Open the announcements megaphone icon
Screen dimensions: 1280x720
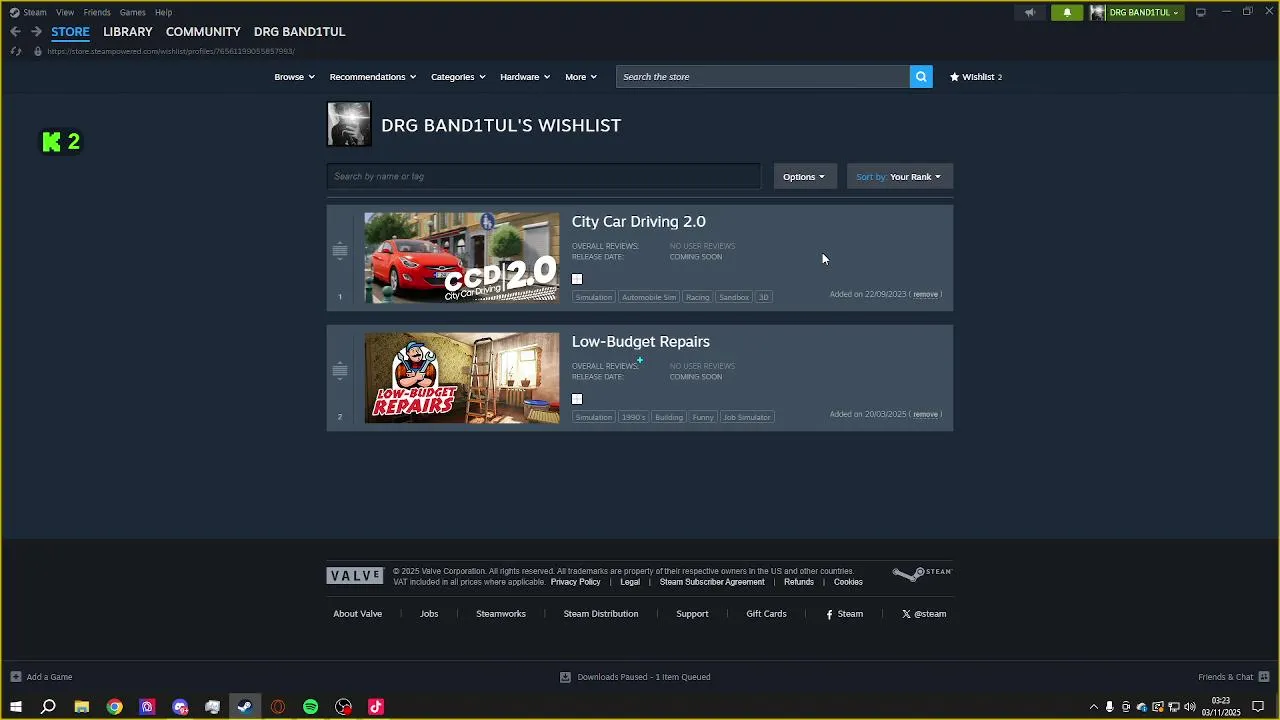pos(1030,12)
